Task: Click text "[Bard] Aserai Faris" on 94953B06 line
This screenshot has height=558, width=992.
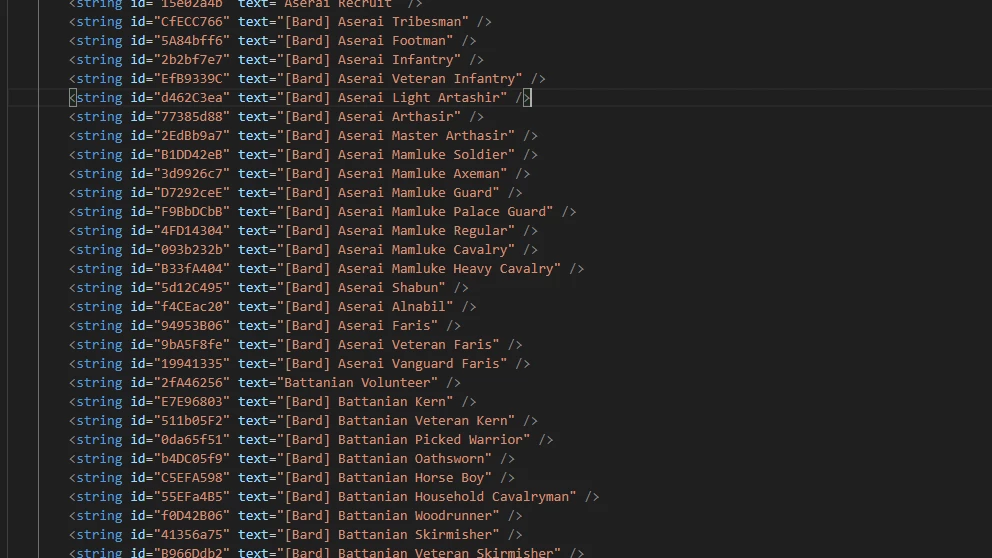Action: (357, 325)
